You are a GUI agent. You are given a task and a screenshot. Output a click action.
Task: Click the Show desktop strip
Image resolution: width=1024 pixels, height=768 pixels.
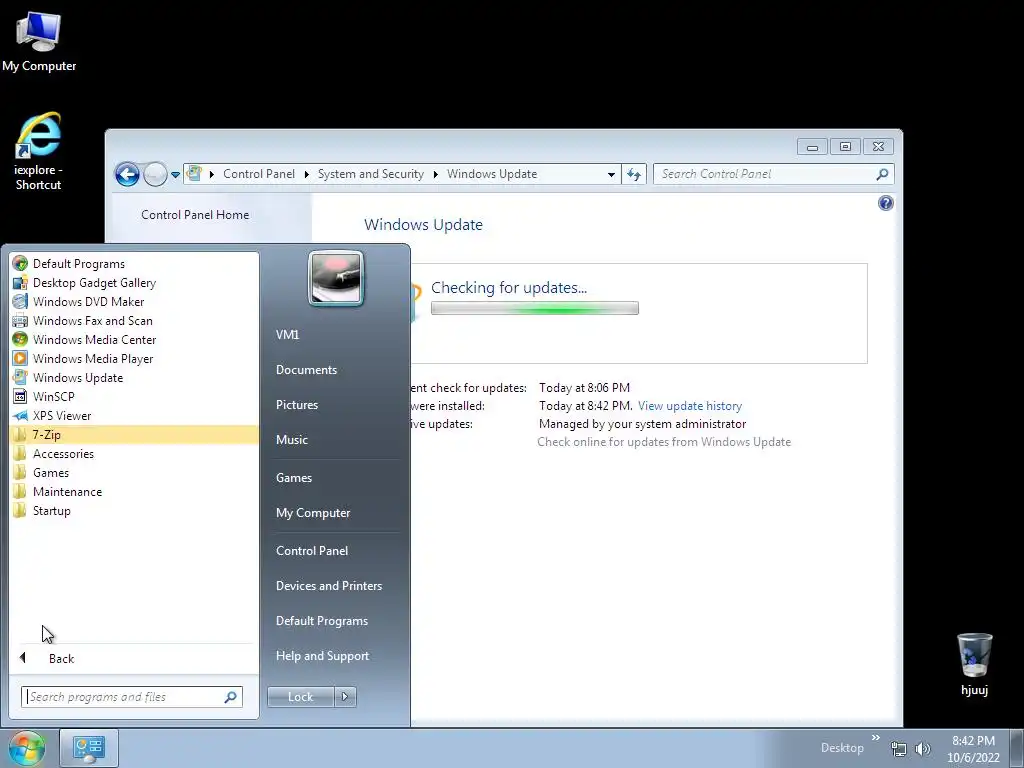click(1017, 748)
